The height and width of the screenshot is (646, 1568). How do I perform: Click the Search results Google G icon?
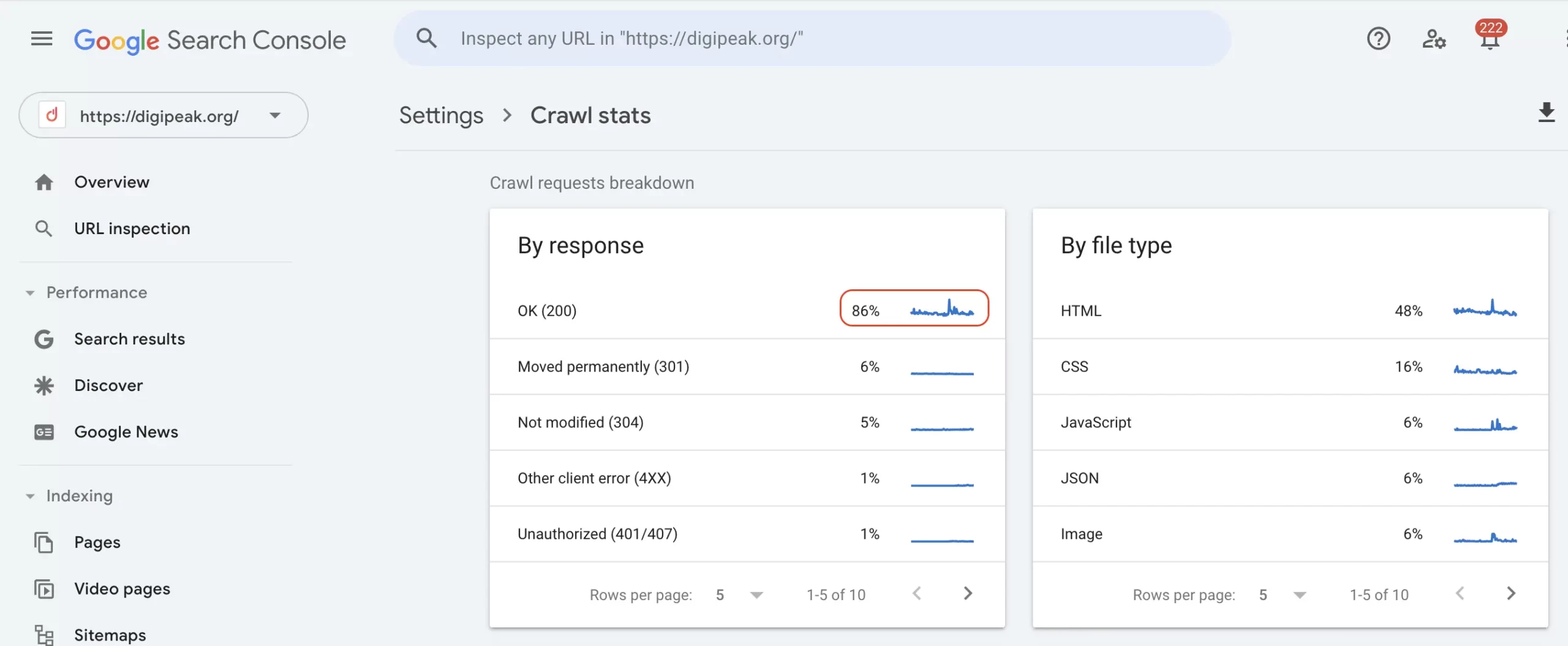point(43,339)
